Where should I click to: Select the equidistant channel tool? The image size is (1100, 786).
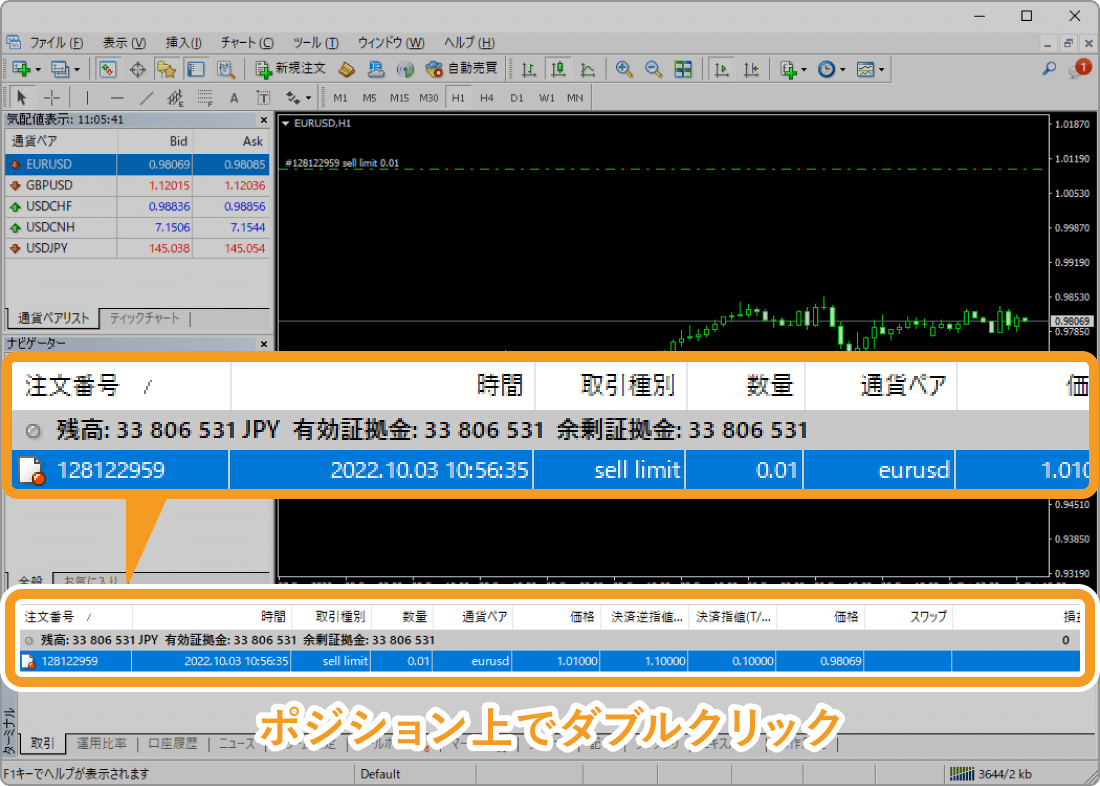175,98
